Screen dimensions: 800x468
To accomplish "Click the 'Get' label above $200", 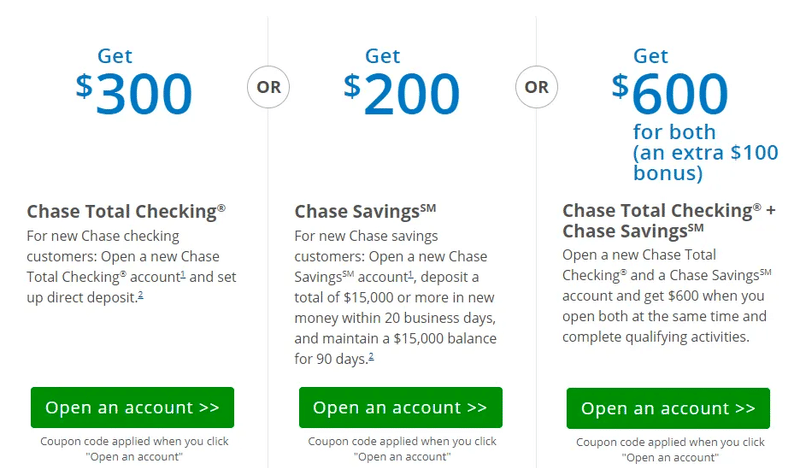I will pos(383,56).
